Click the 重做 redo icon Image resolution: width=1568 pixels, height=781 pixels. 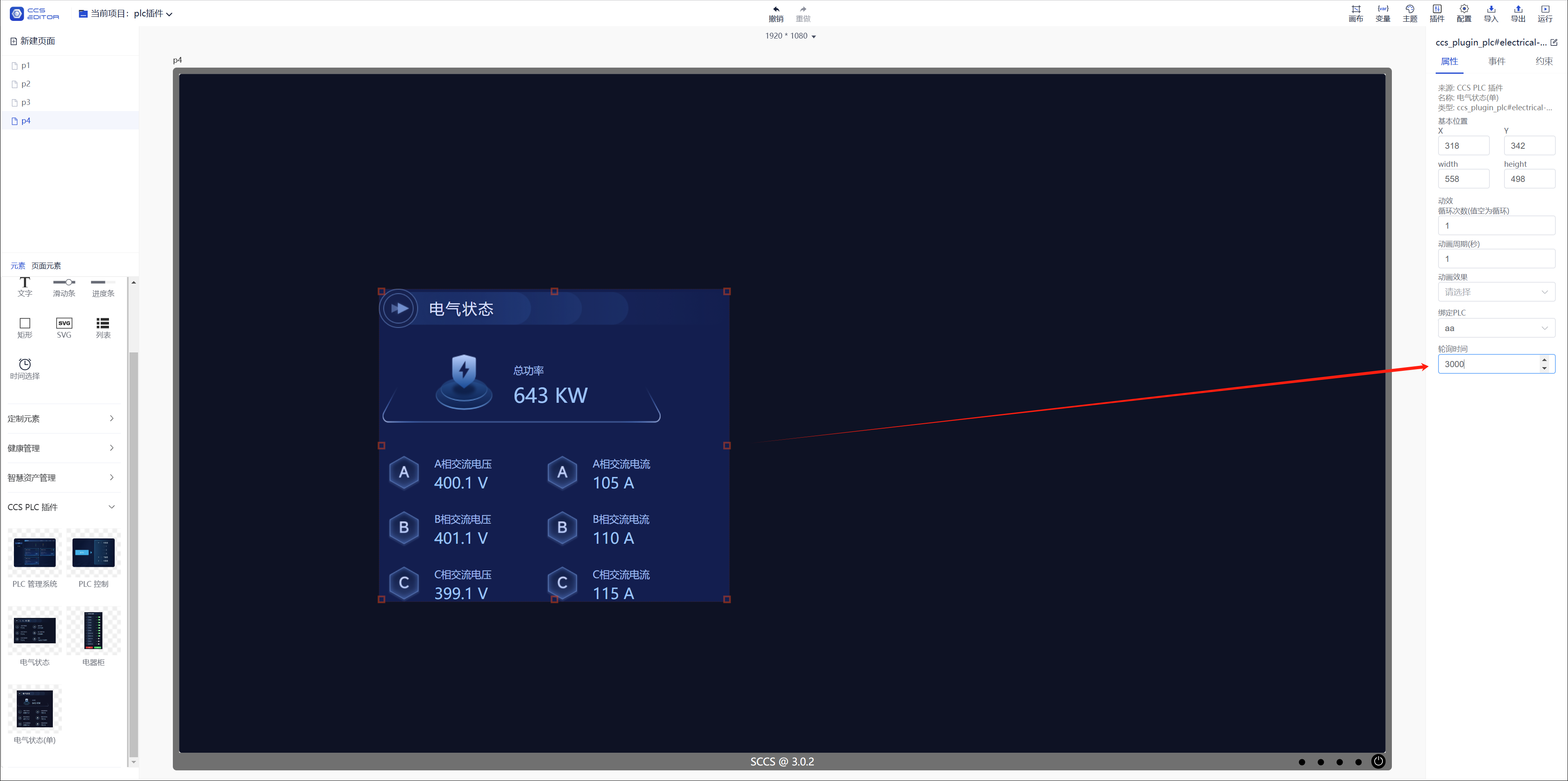tap(803, 9)
